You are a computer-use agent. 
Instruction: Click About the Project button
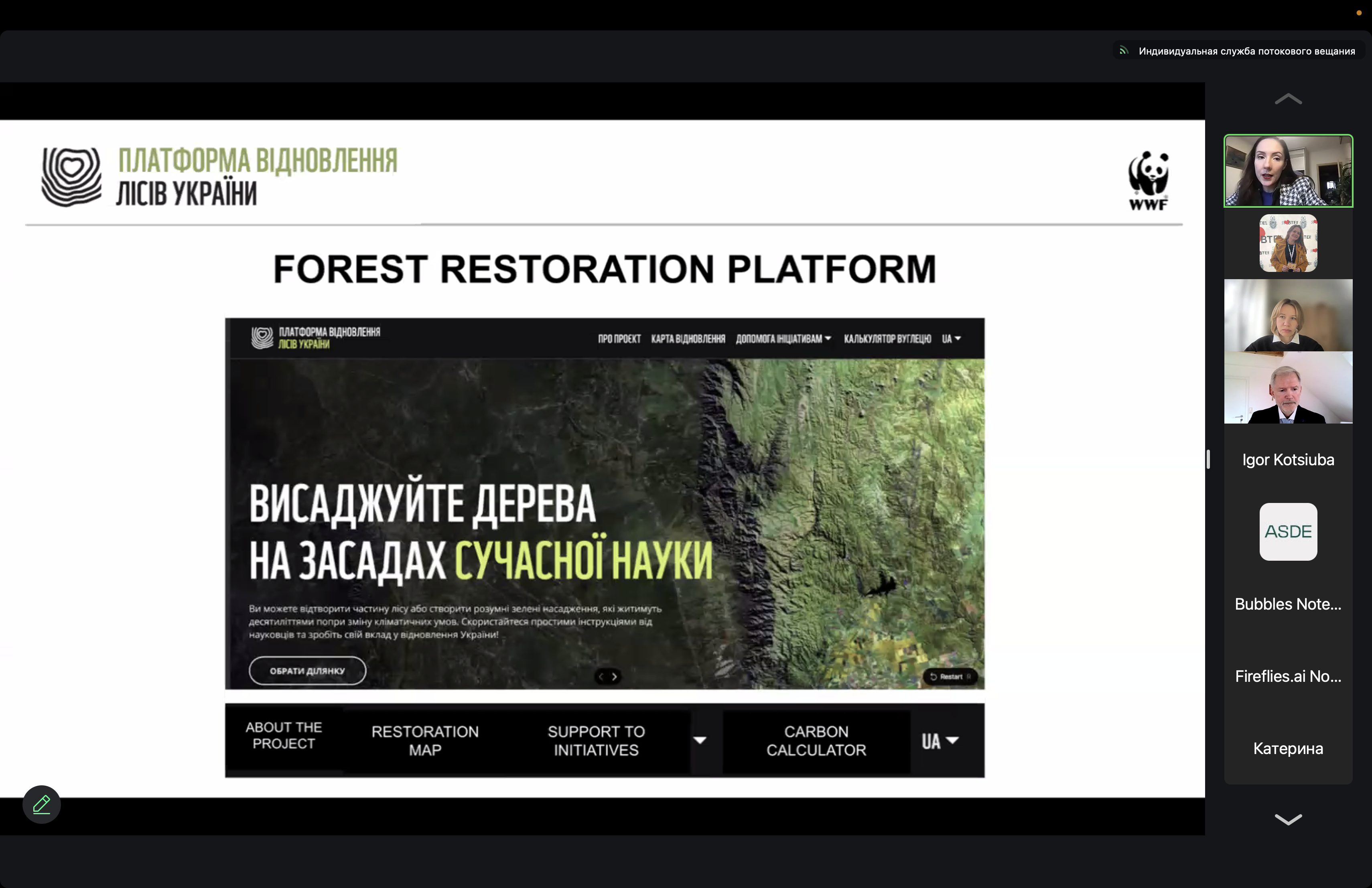[284, 736]
